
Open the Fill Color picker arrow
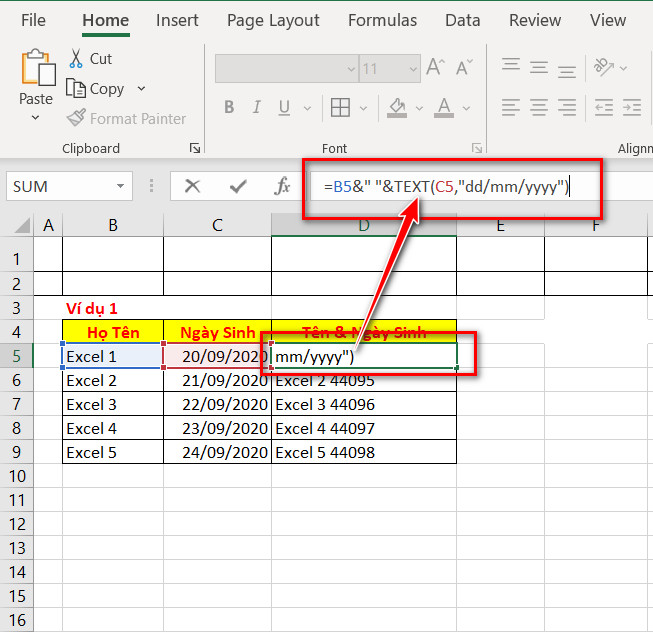click(419, 109)
